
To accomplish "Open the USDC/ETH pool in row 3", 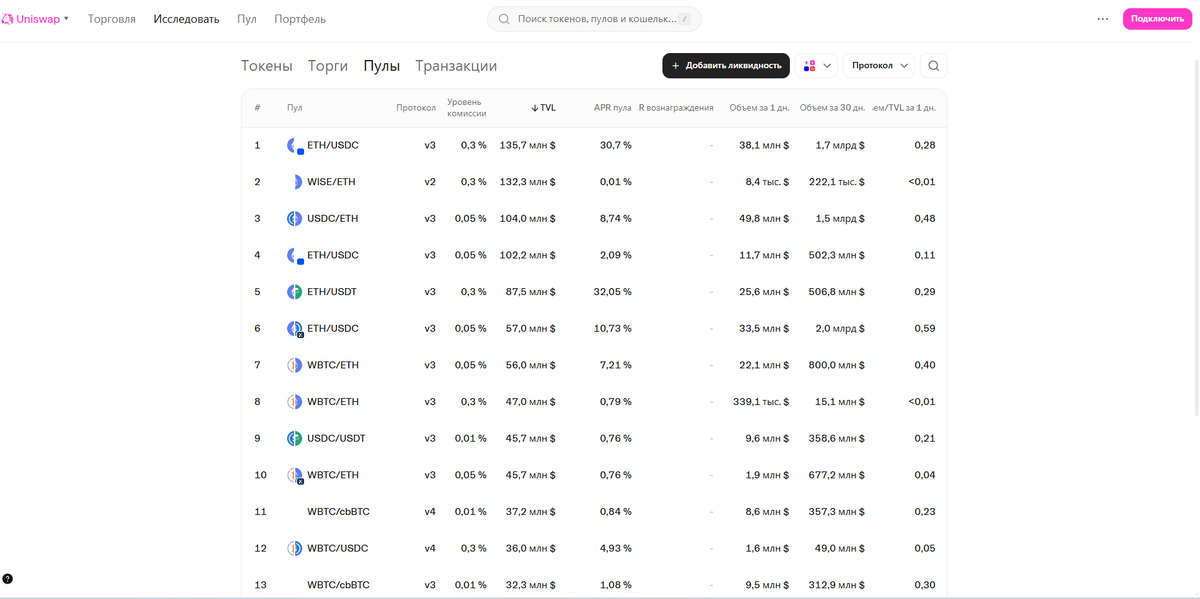I will point(594,219).
